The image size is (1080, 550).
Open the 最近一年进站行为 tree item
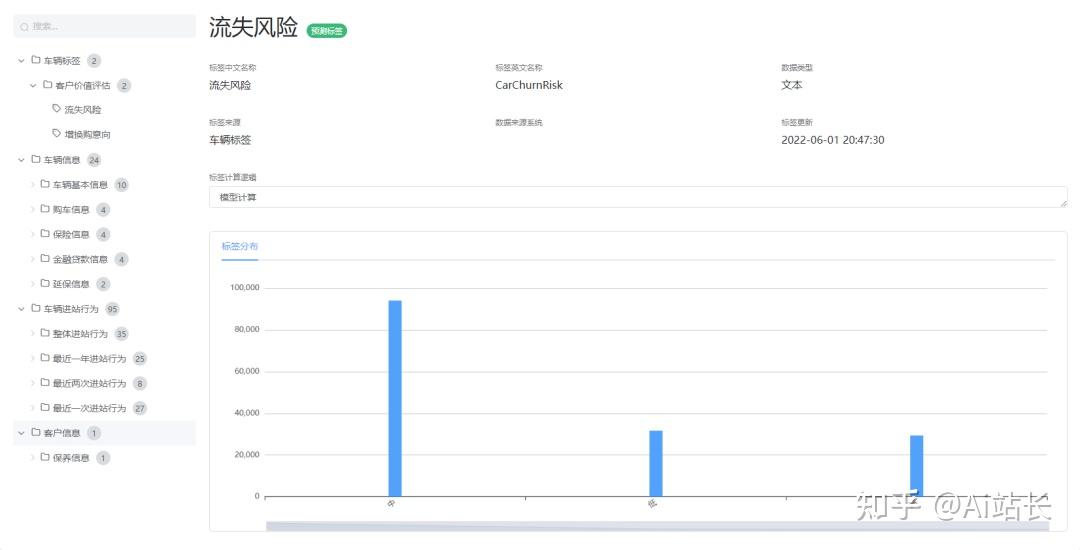coord(90,359)
